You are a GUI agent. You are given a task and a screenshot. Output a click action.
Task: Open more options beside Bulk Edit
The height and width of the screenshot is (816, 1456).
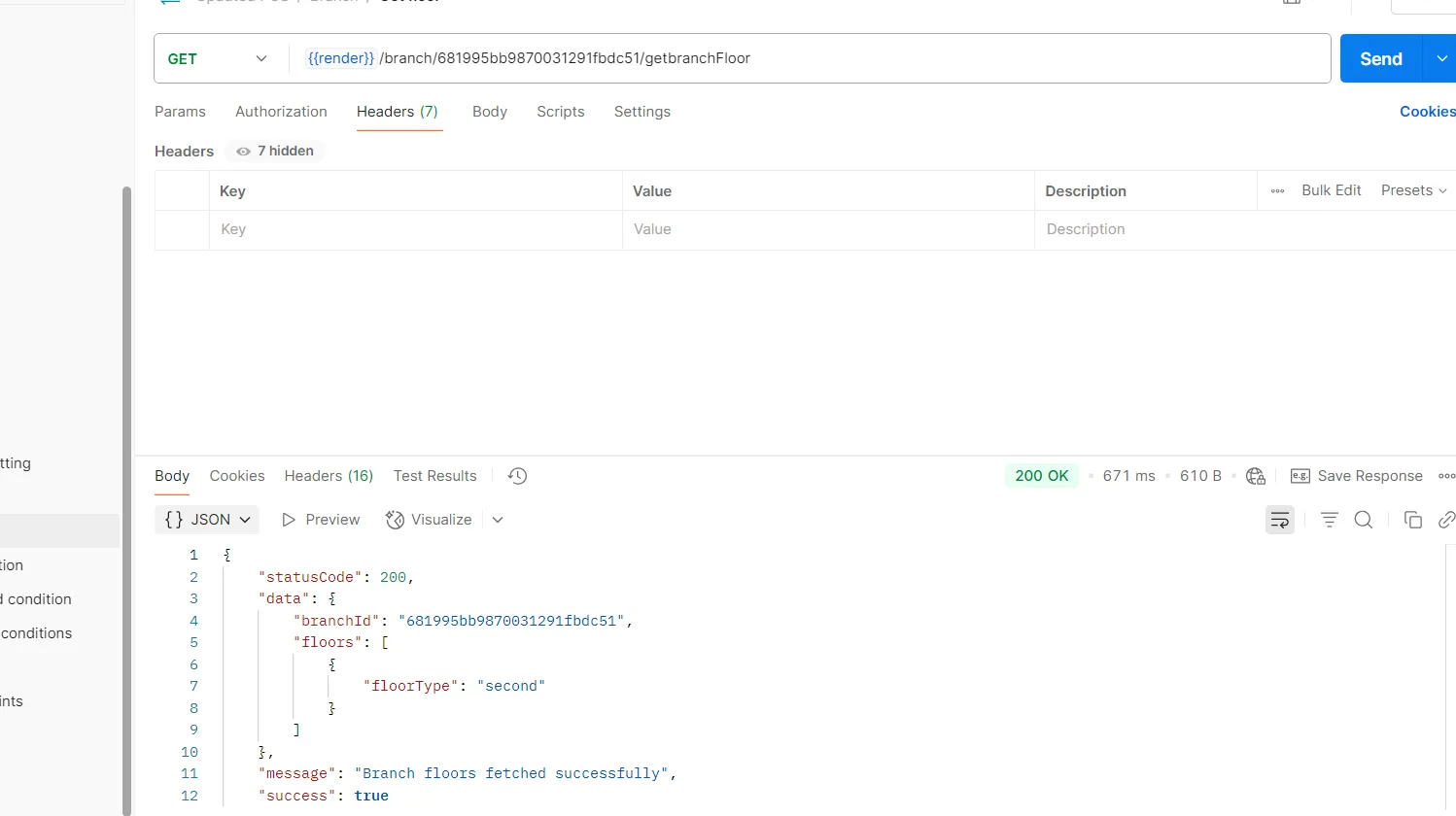[x=1277, y=191]
